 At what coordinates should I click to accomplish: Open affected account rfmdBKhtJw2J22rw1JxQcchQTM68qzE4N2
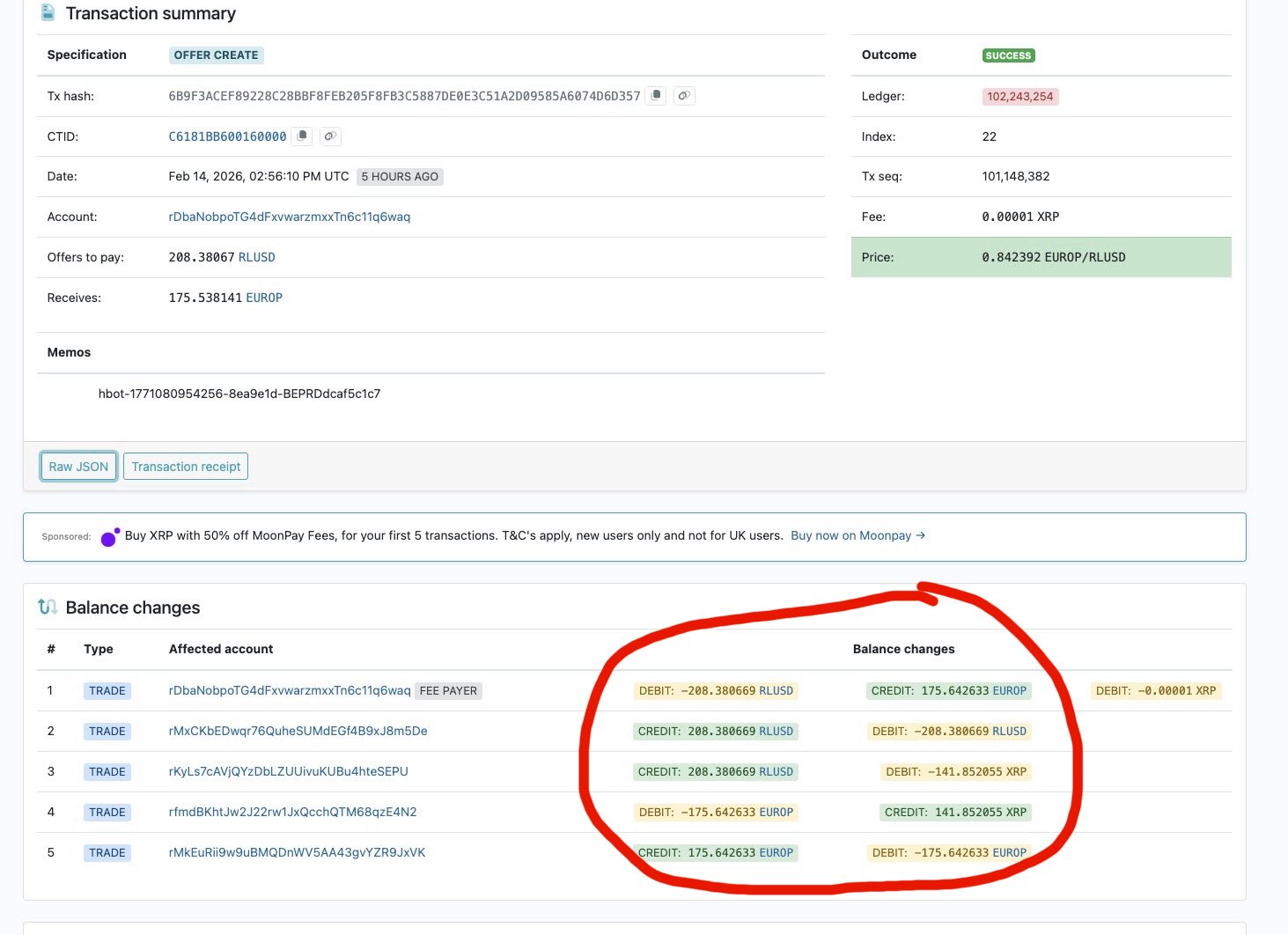click(x=292, y=812)
